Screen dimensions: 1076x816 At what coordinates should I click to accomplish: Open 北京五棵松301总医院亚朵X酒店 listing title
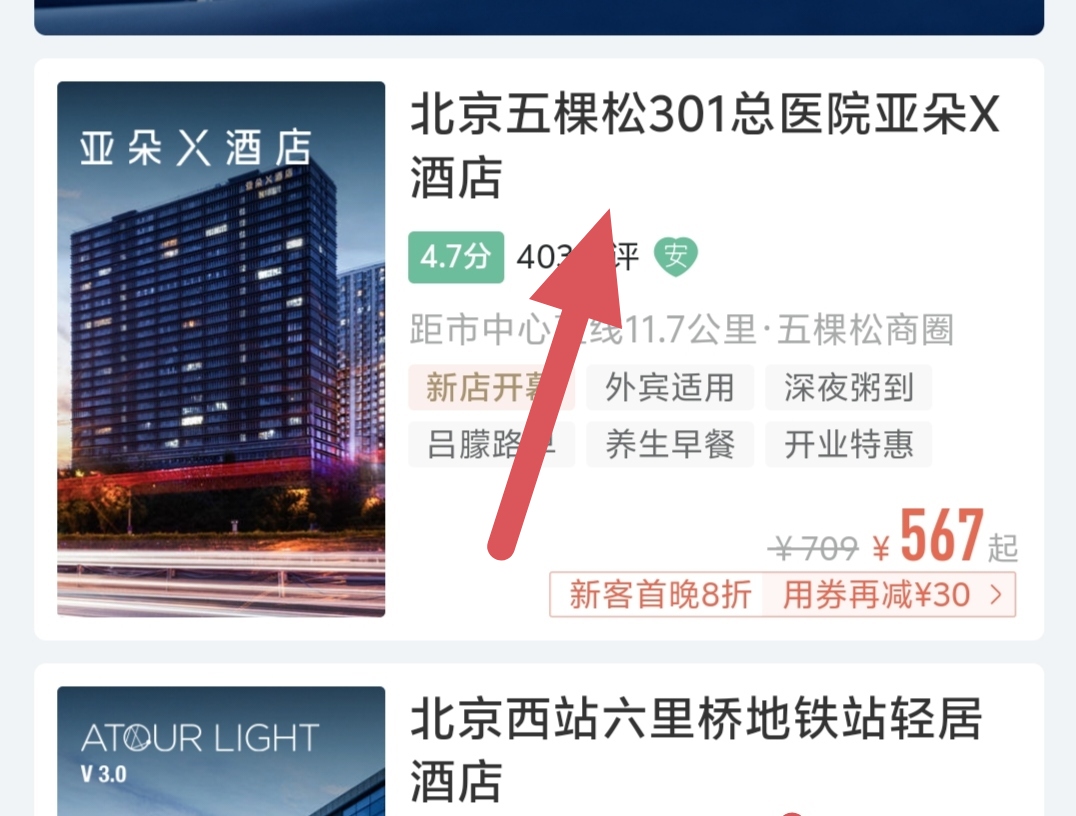coord(705,146)
